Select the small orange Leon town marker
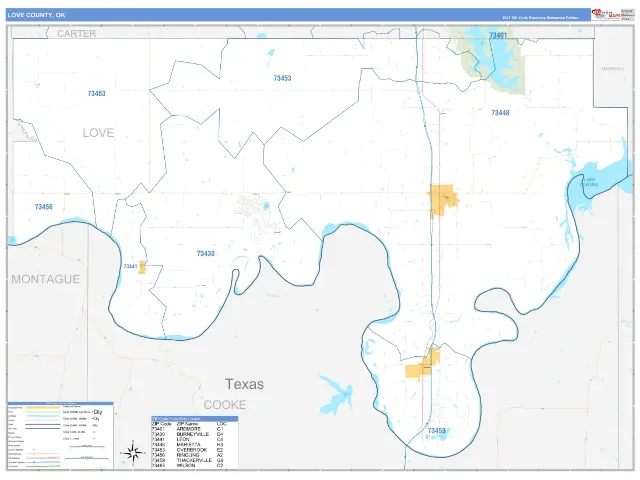The image size is (640, 480). click(x=142, y=267)
